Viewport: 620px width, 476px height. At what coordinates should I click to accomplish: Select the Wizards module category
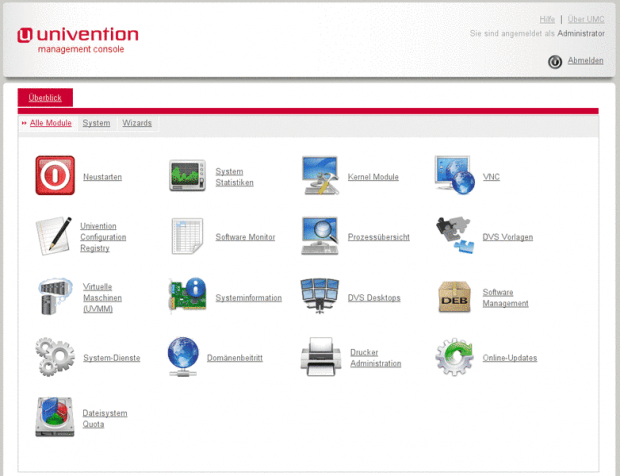pos(137,123)
